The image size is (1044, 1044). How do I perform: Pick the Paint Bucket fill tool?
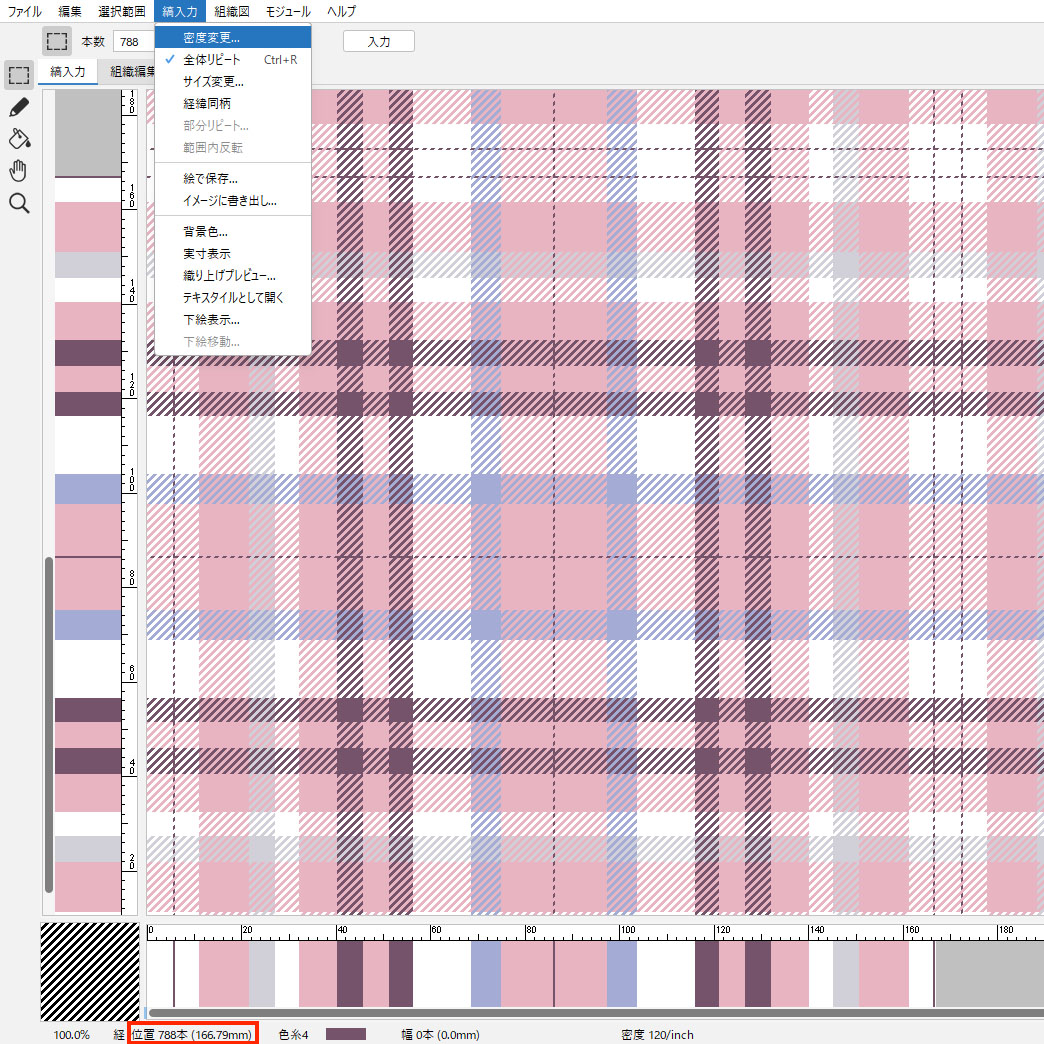18,138
